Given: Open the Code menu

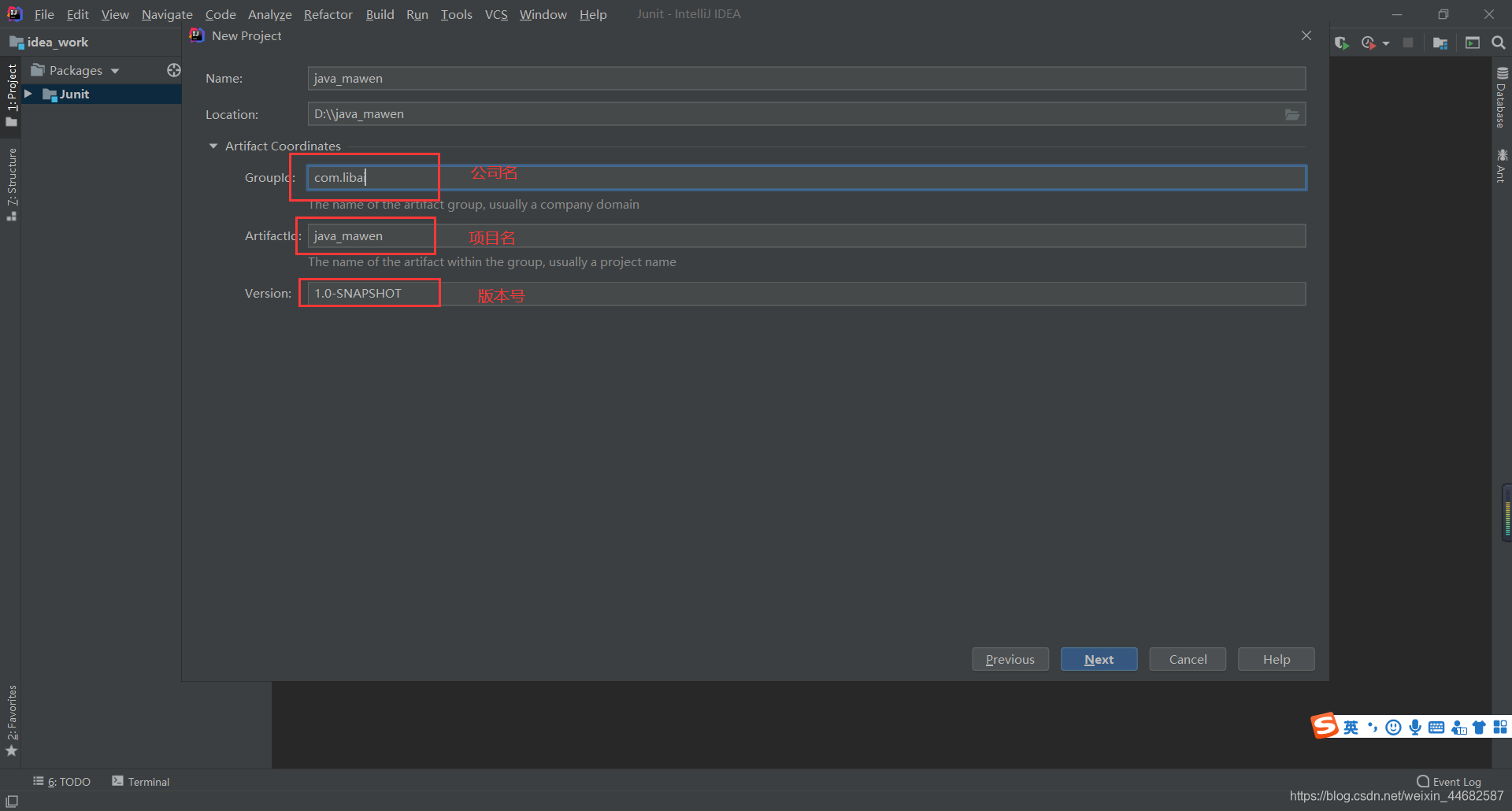Looking at the screenshot, I should 220,14.
